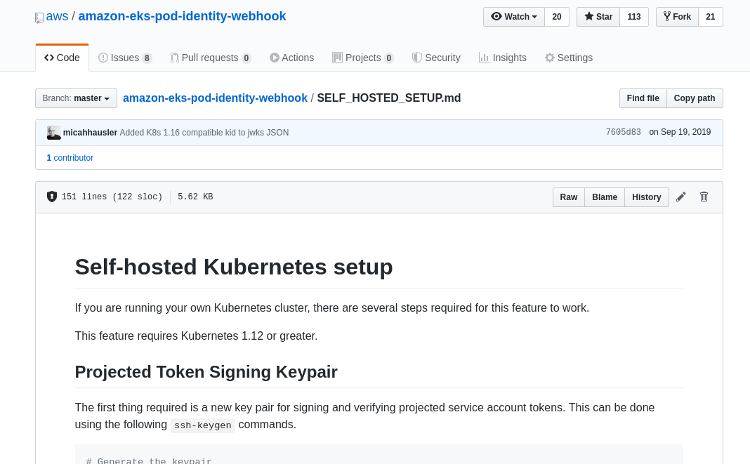Viewport: 750px width, 464px height.
Task: Click the trash delete file icon
Action: point(704,197)
